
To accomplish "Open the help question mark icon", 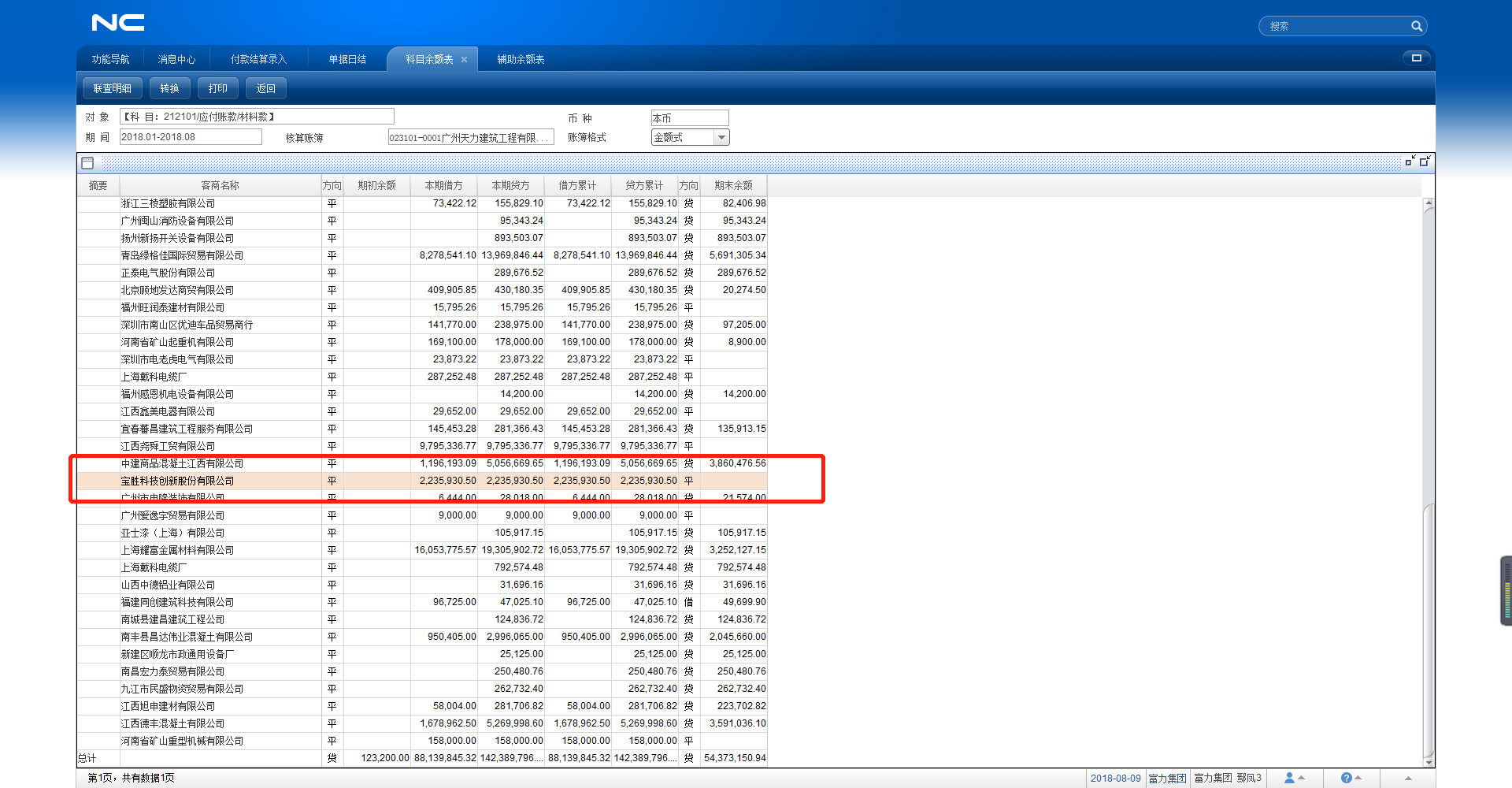I will pos(1346,778).
